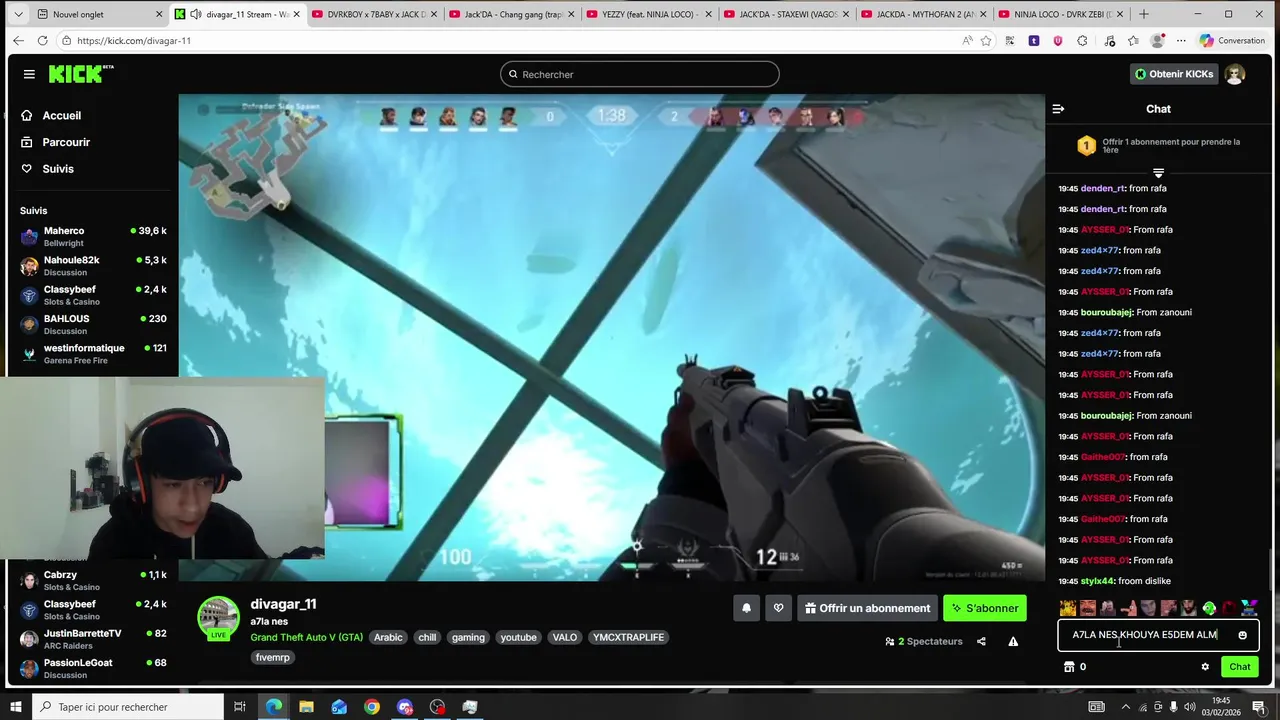Open Edge settings ellipsis menu
Screen dimensions: 1280x720
pyautogui.click(x=1181, y=41)
